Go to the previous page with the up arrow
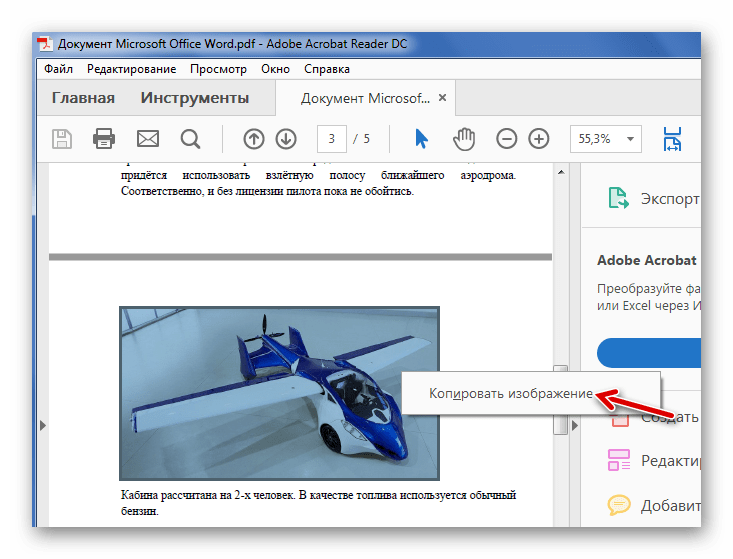 tap(254, 139)
